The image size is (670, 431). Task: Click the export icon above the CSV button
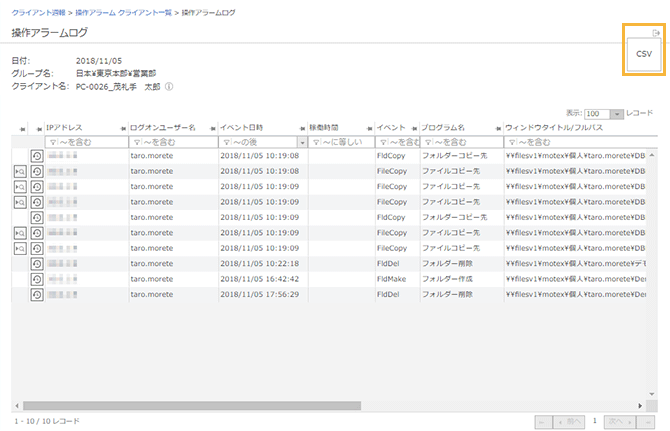pyautogui.click(x=655, y=33)
